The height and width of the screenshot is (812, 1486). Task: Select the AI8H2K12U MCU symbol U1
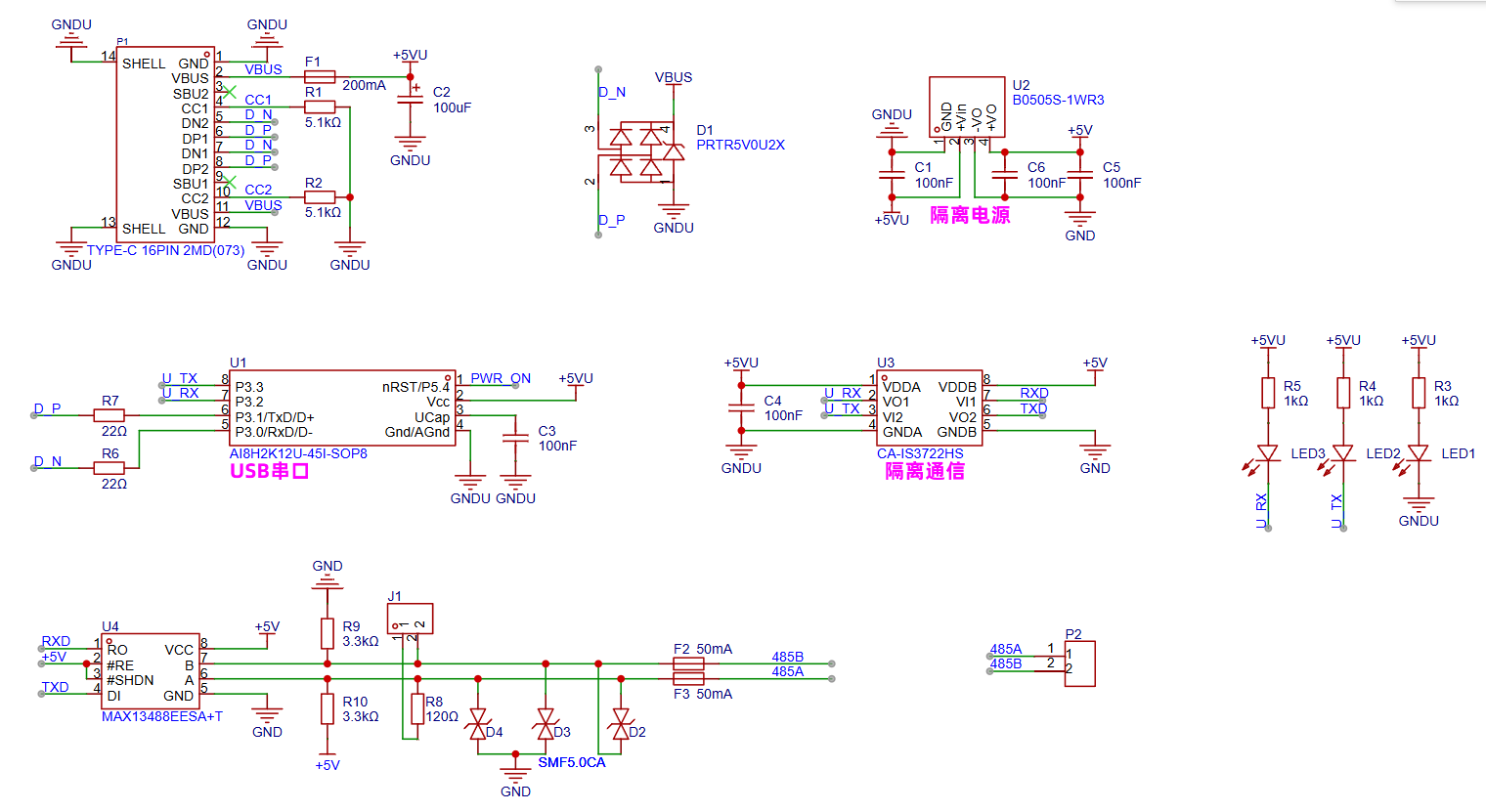[342, 407]
